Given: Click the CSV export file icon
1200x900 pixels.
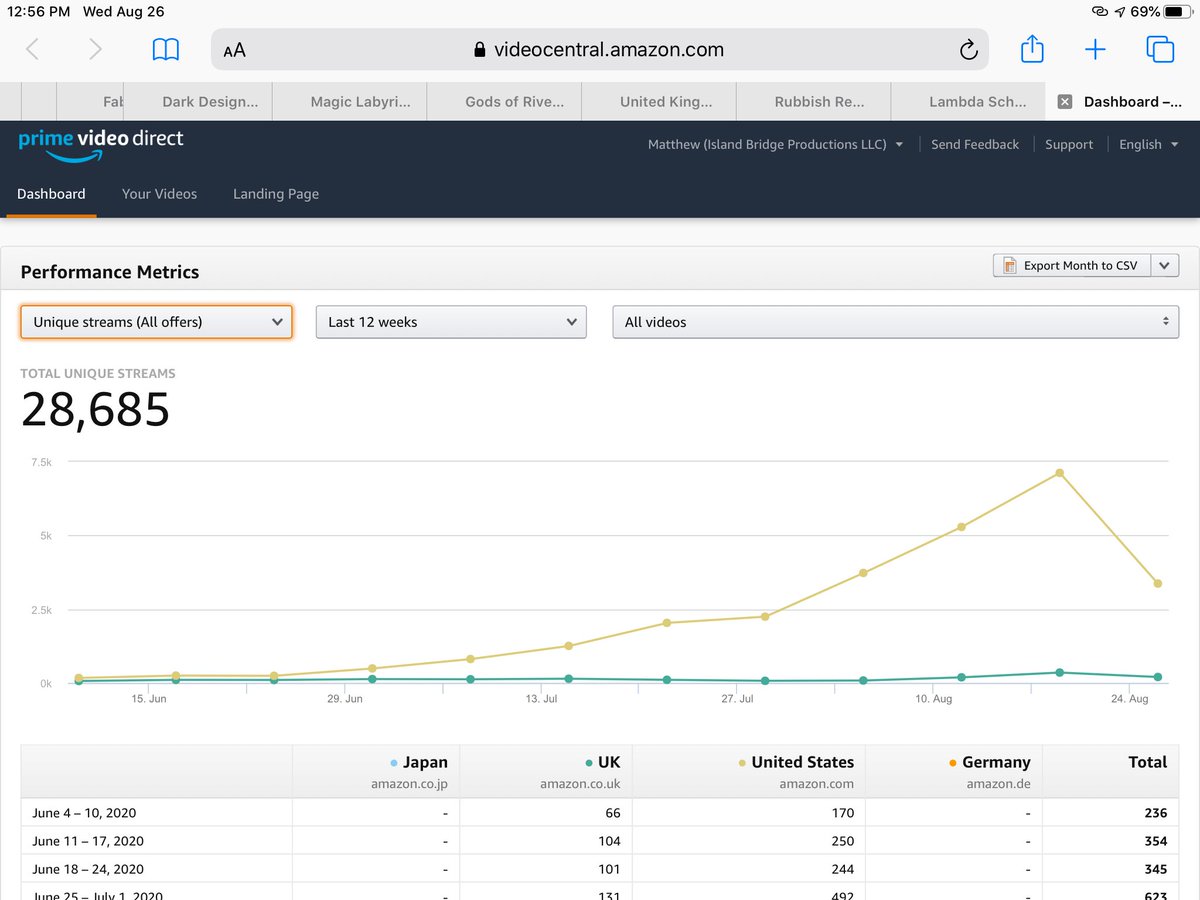Looking at the screenshot, I should tap(1009, 265).
